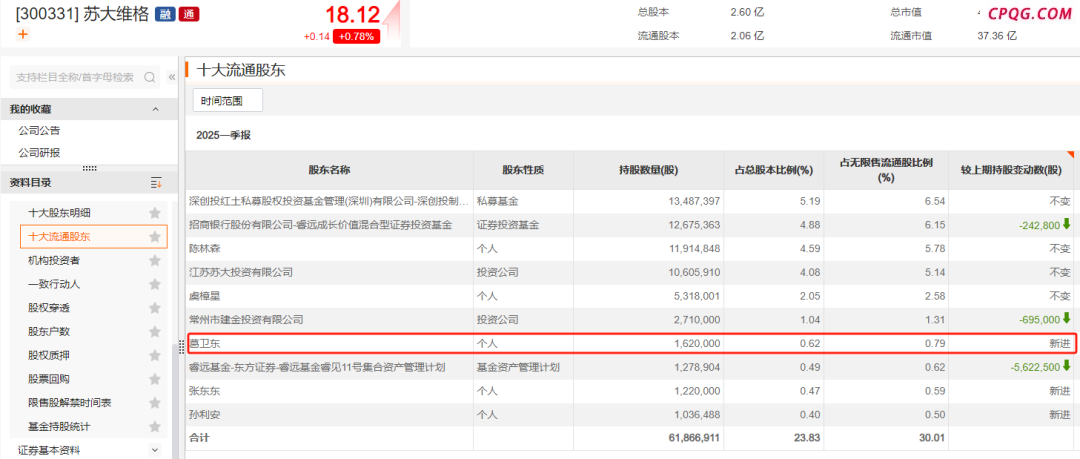Star the 股票回购 item

click(155, 379)
